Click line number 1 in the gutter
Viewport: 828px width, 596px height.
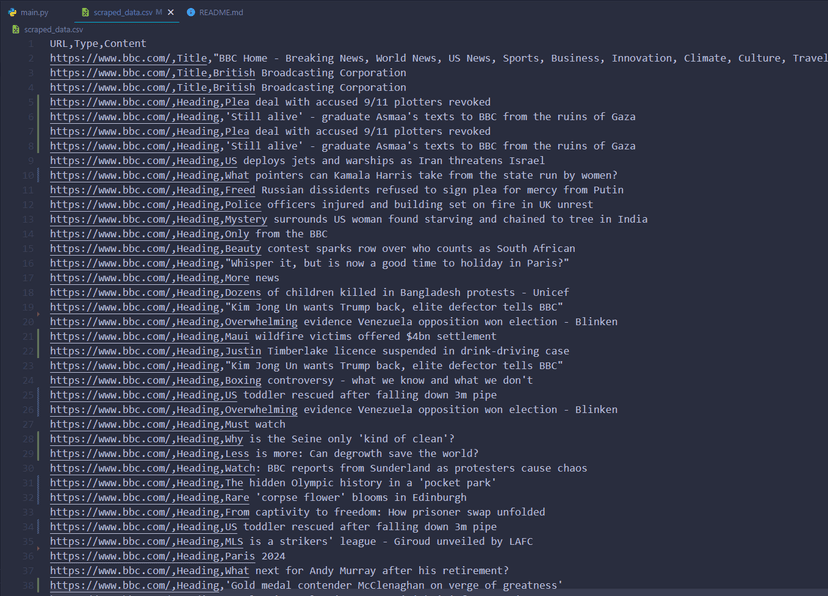29,44
